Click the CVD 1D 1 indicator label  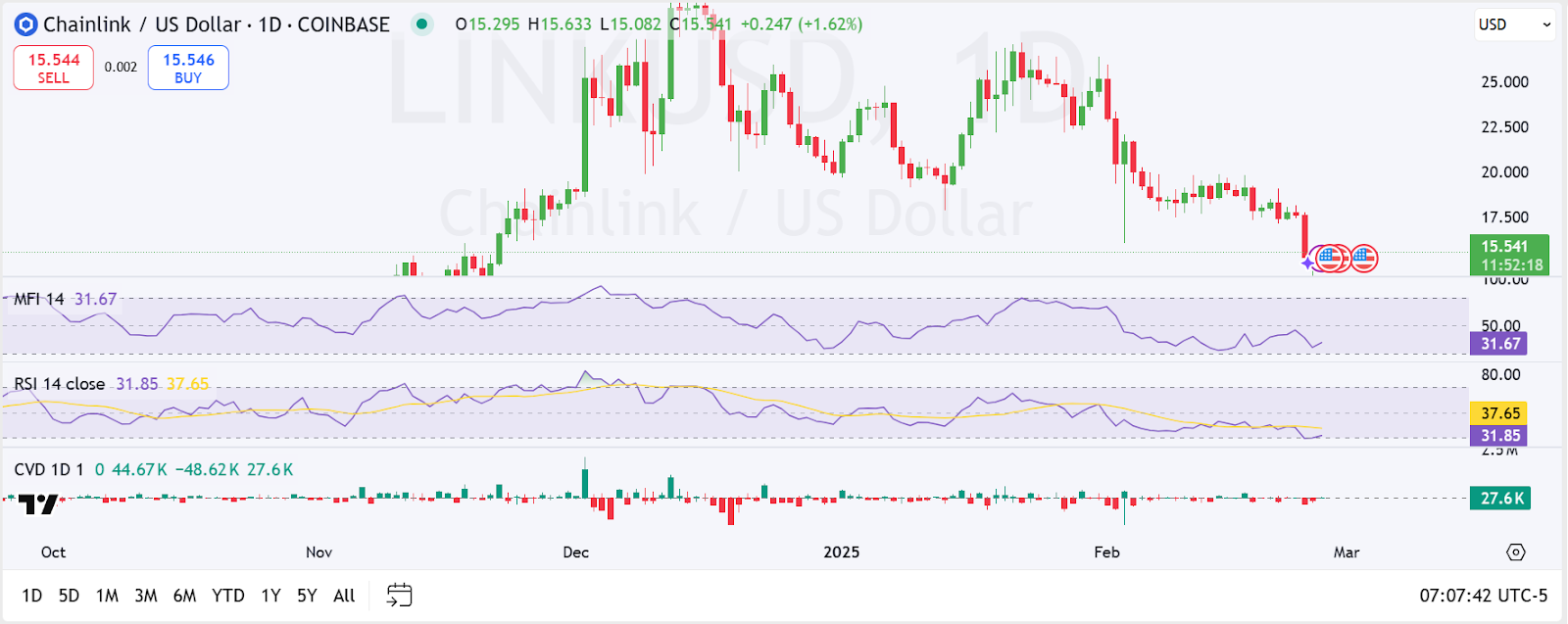point(49,470)
